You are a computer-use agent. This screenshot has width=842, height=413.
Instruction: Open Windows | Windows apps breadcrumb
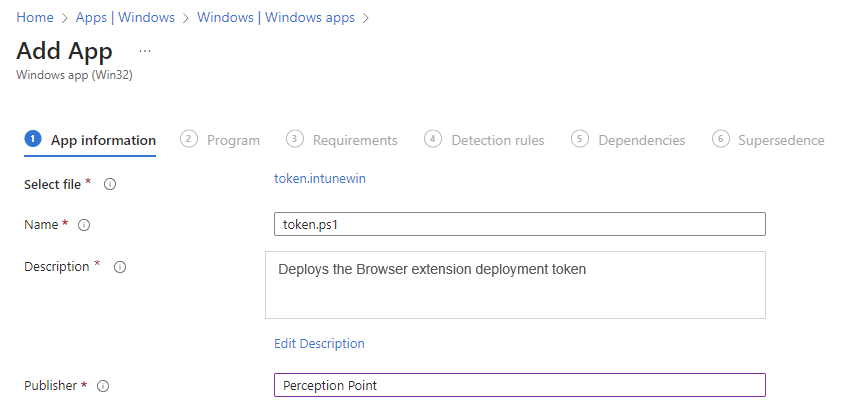point(275,18)
